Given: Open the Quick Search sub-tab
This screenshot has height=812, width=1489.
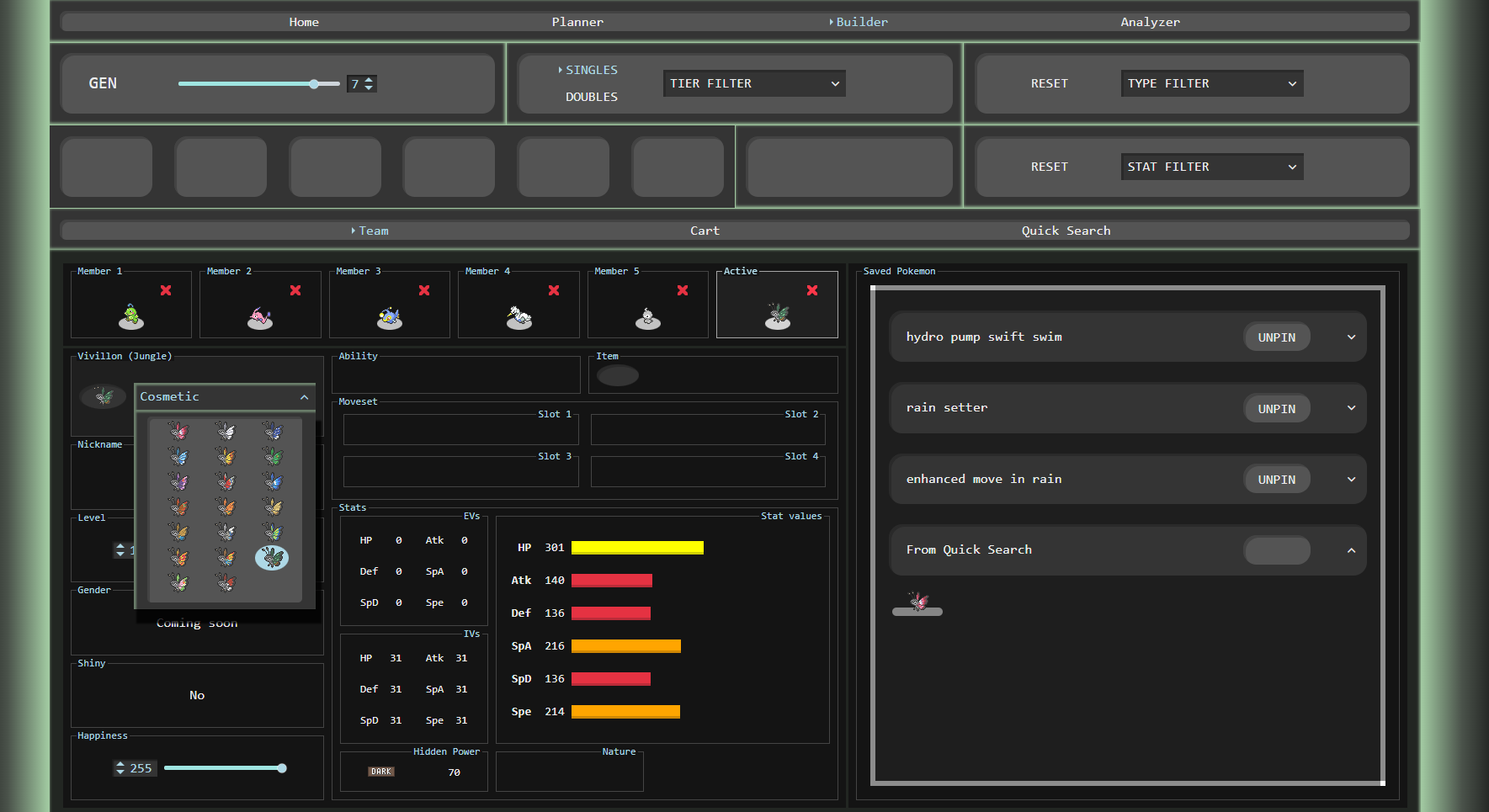Looking at the screenshot, I should tap(1066, 231).
